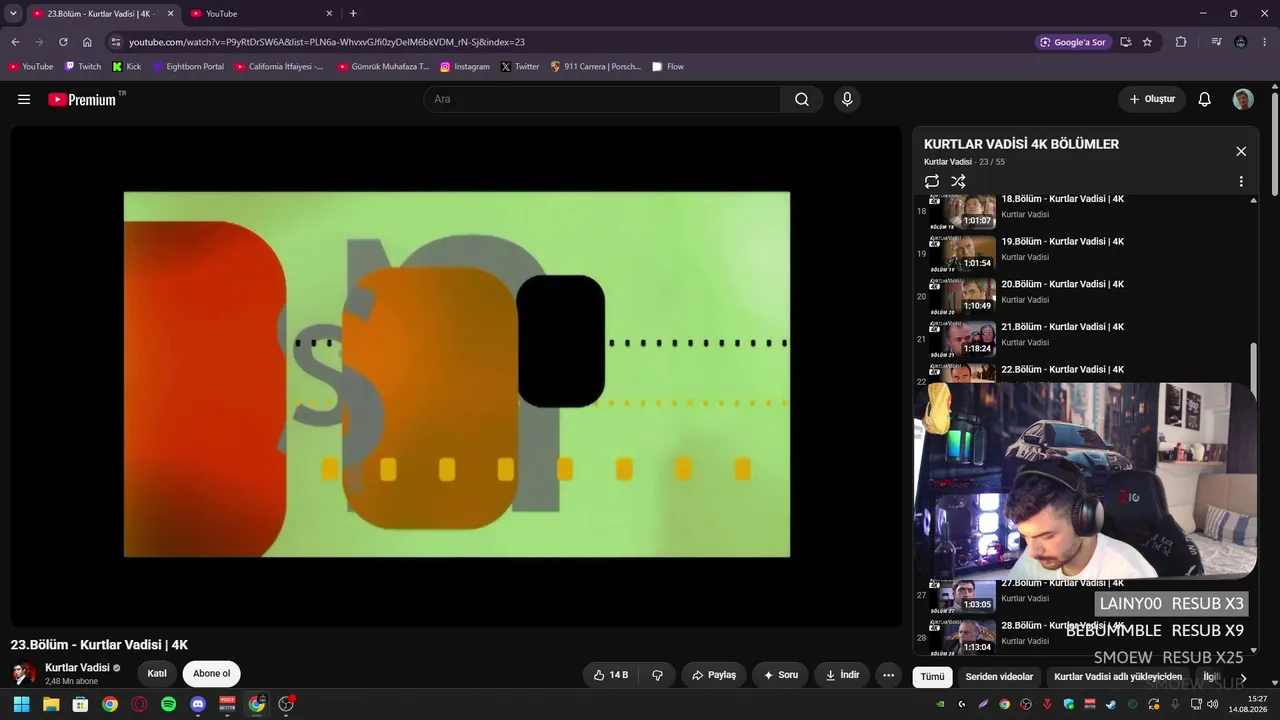Image resolution: width=1280 pixels, height=720 pixels.
Task: Select Kurtlar Vadisi adlı yükleyiciden chip
Action: pyautogui.click(x=1118, y=677)
